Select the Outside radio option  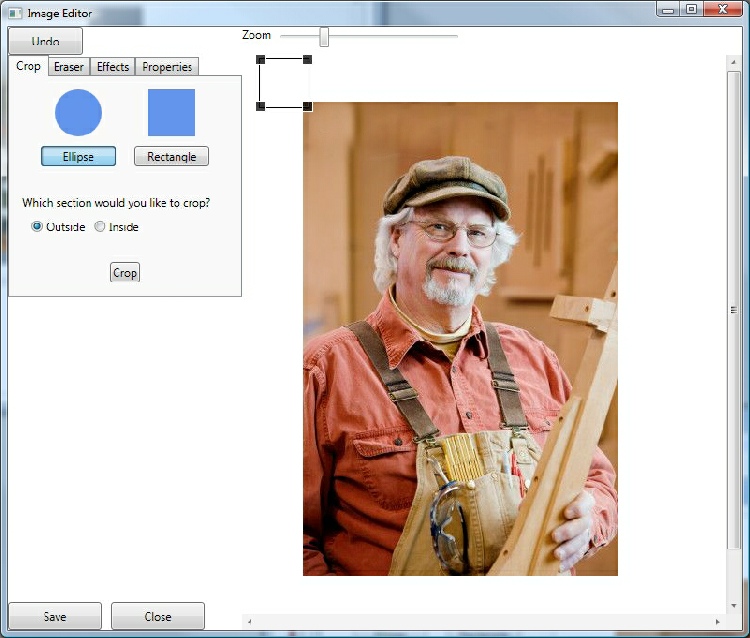pyautogui.click(x=37, y=226)
